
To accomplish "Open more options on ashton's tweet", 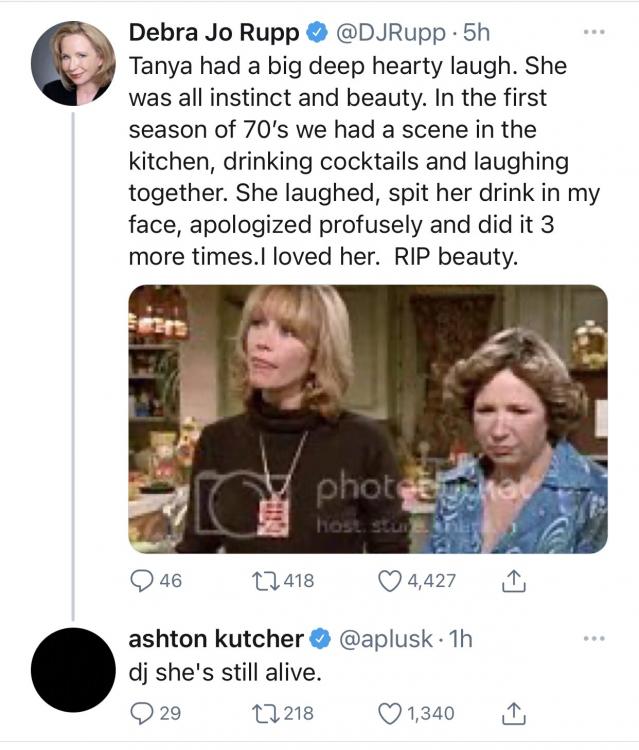I will [596, 638].
